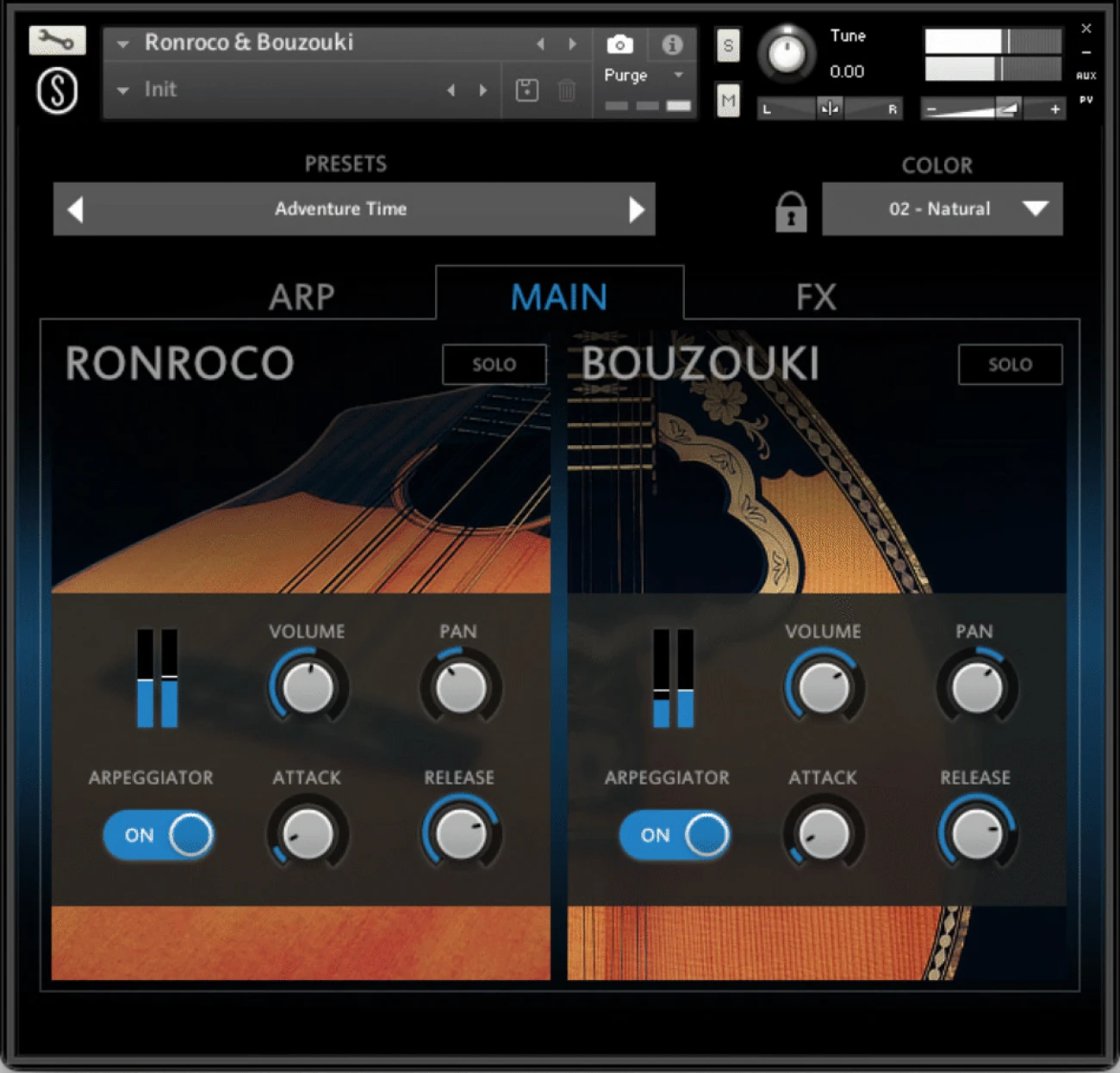Toggle the color lock padlock icon

pos(790,211)
